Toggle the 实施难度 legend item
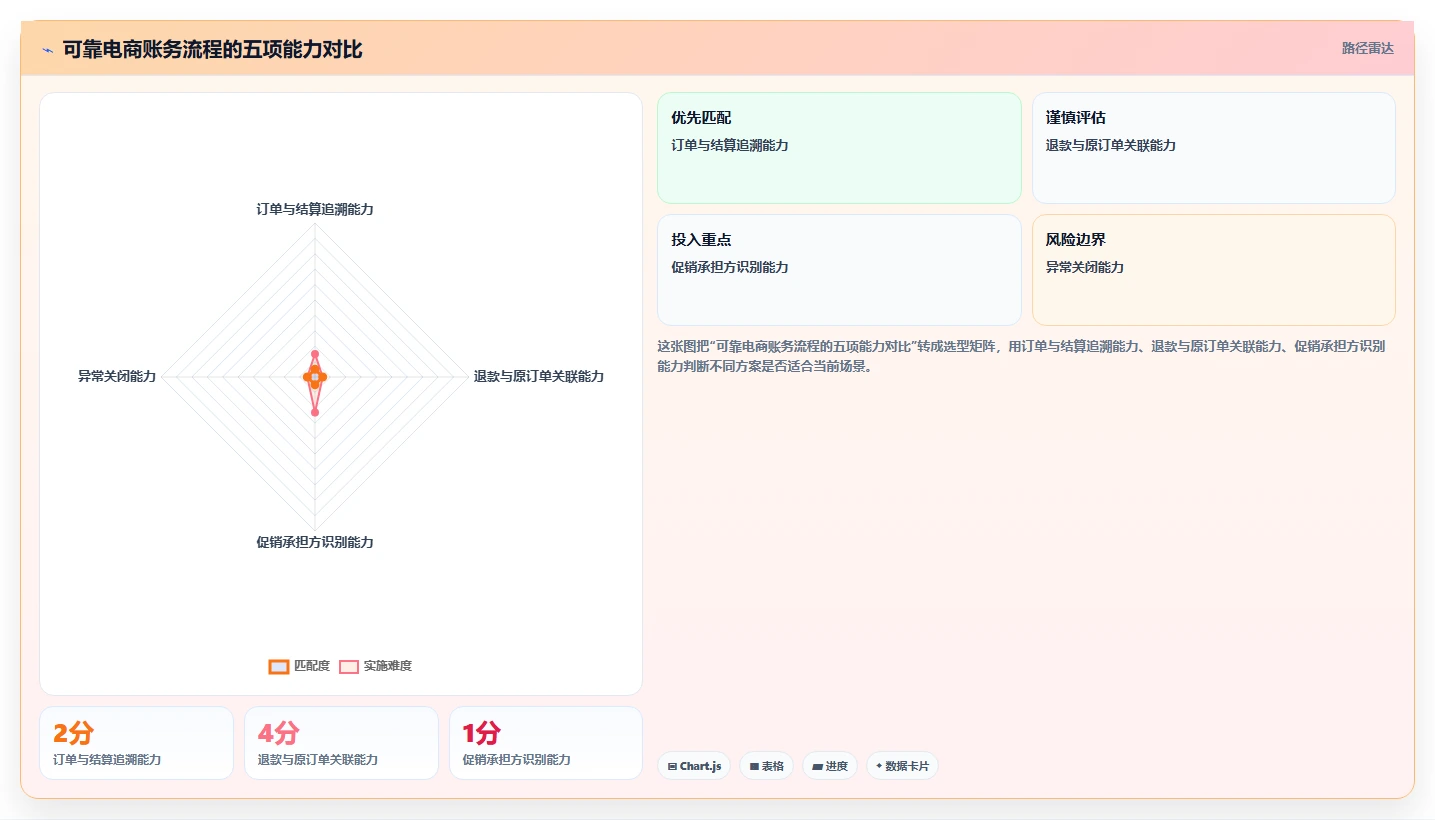 [x=375, y=666]
